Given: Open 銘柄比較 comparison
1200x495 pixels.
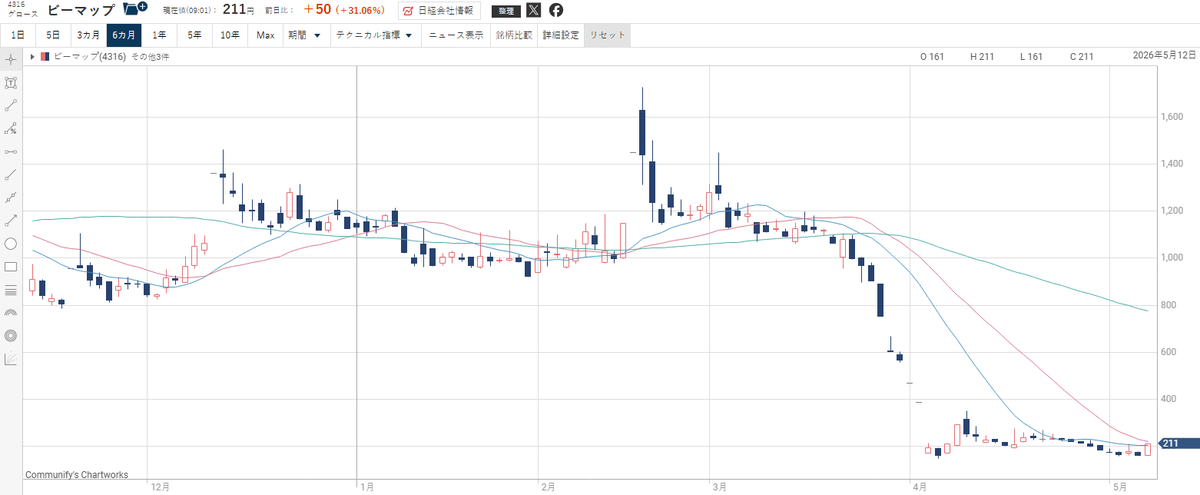Looking at the screenshot, I should click(514, 35).
